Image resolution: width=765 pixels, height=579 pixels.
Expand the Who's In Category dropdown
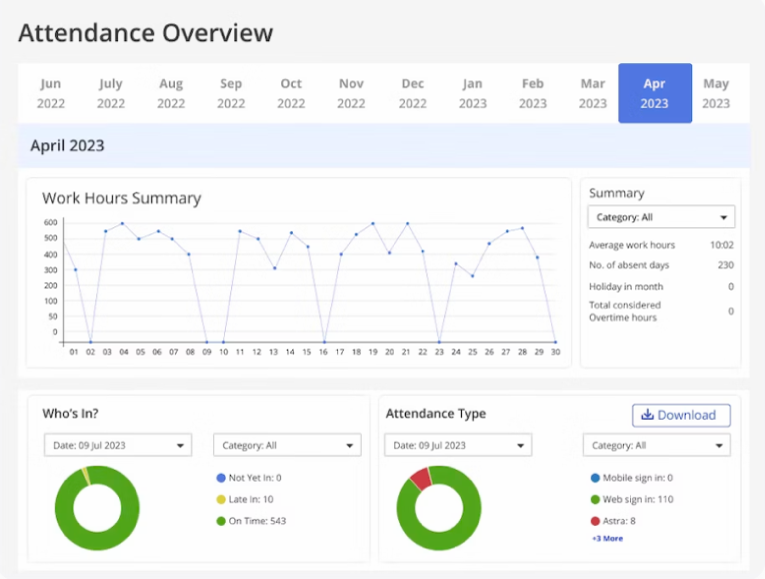287,445
